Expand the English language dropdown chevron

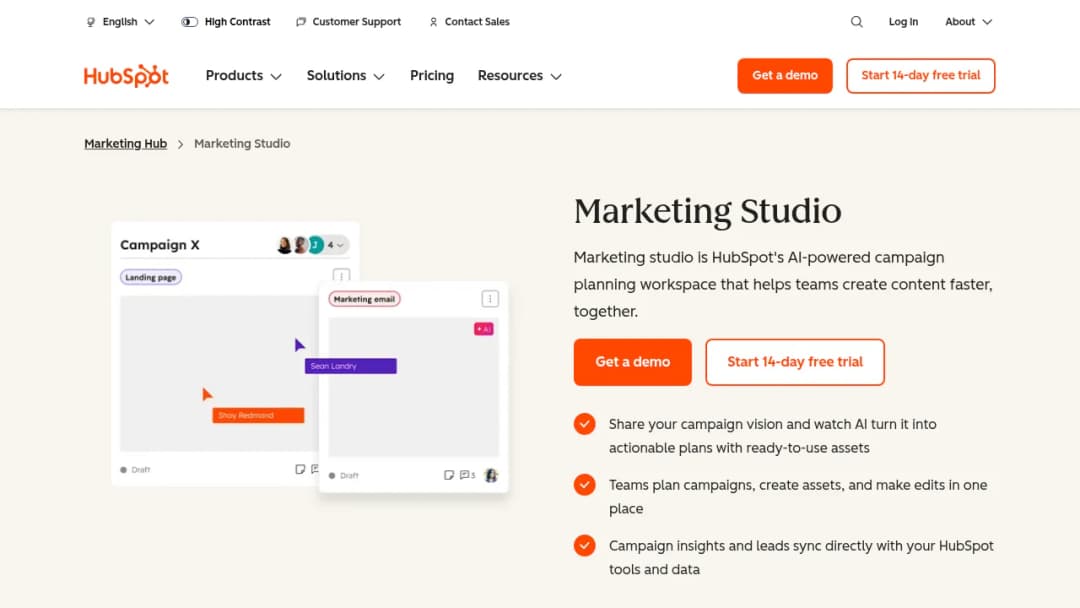click(x=149, y=22)
